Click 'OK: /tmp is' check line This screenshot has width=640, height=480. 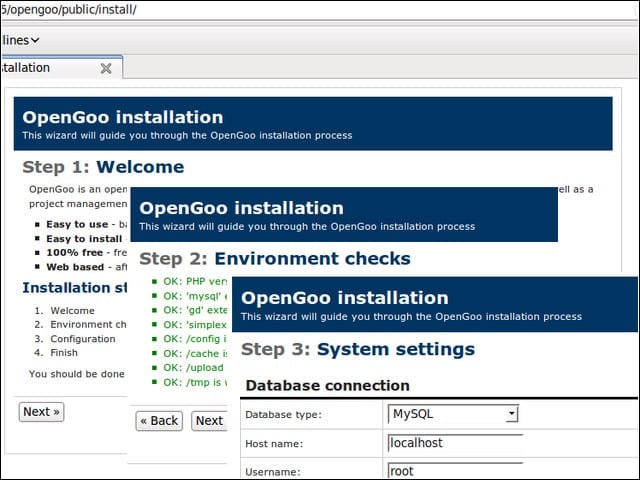click(190, 382)
